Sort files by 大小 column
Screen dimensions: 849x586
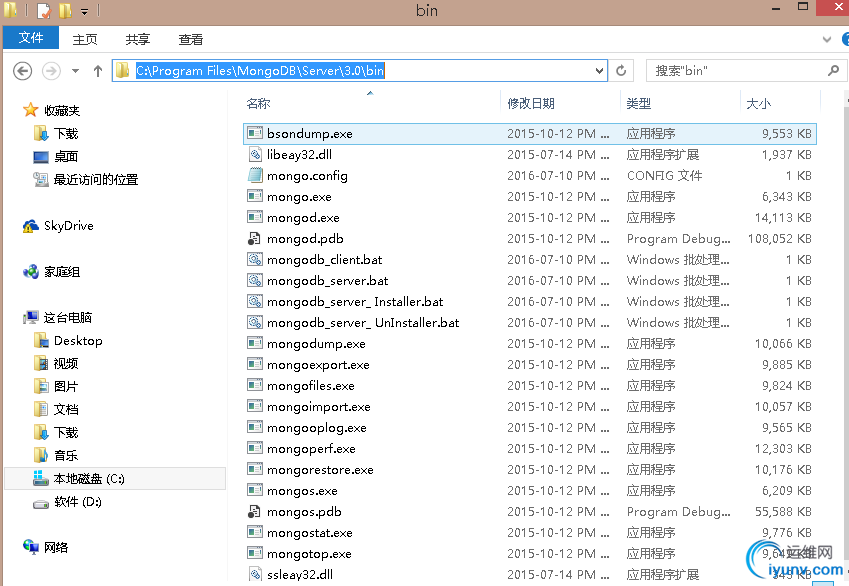click(758, 103)
